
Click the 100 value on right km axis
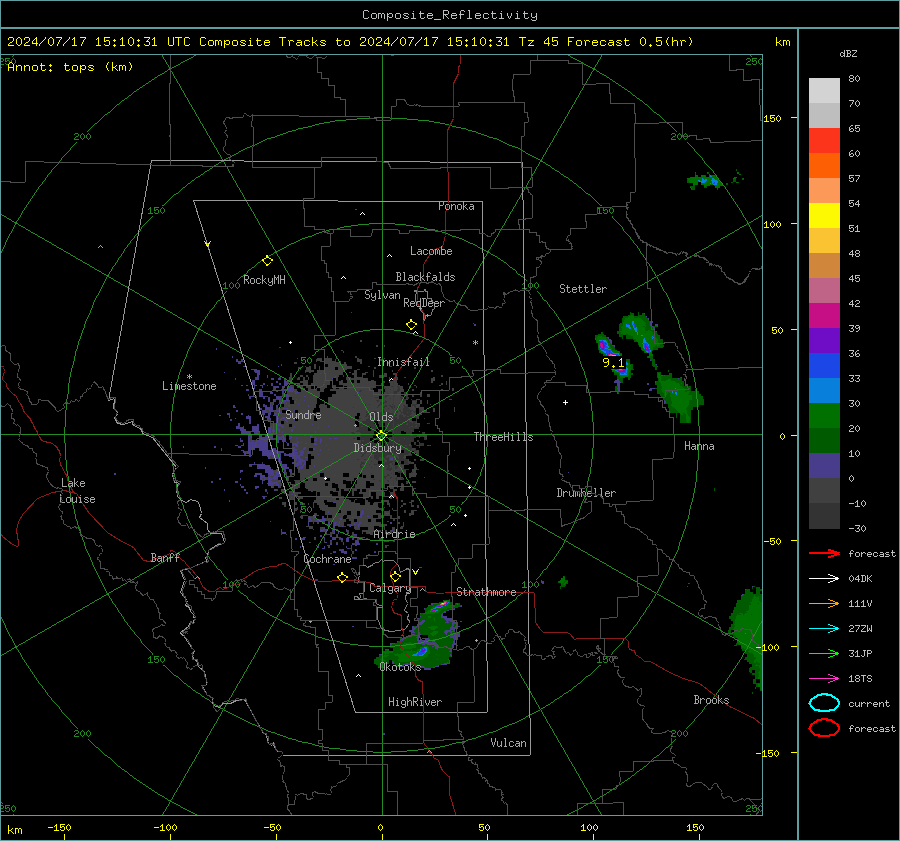pos(772,224)
